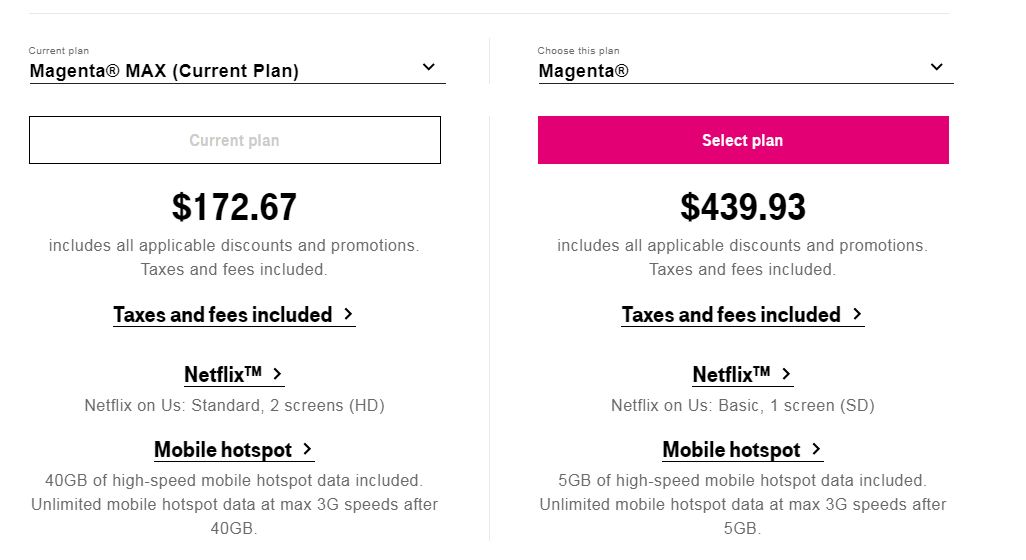Click the chevron beside right Taxes and fees included
Image resolution: width=1026 pixels, height=560 pixels.
(857, 314)
